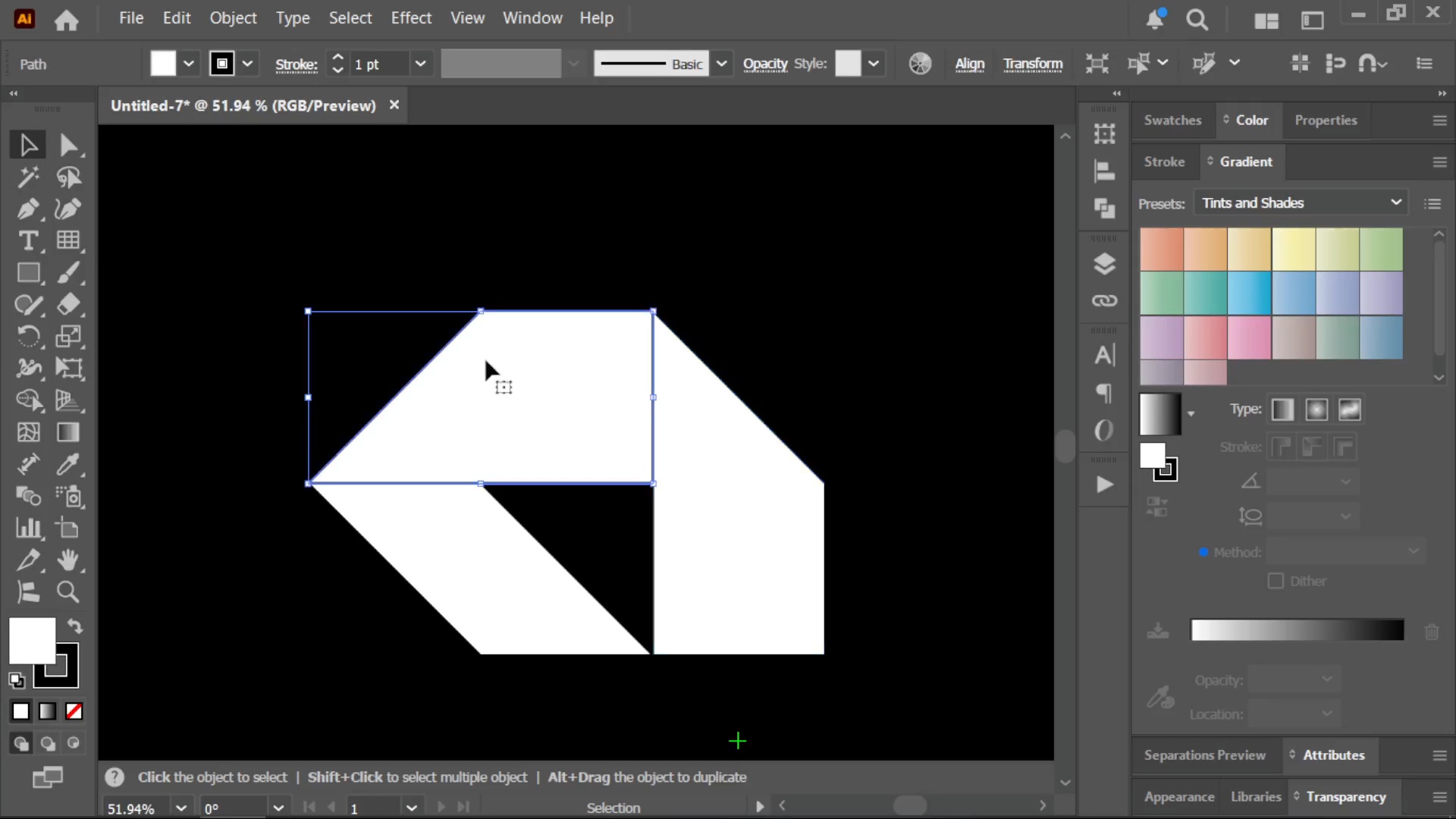This screenshot has height=819, width=1456.
Task: Open the Object menu
Action: (233, 17)
